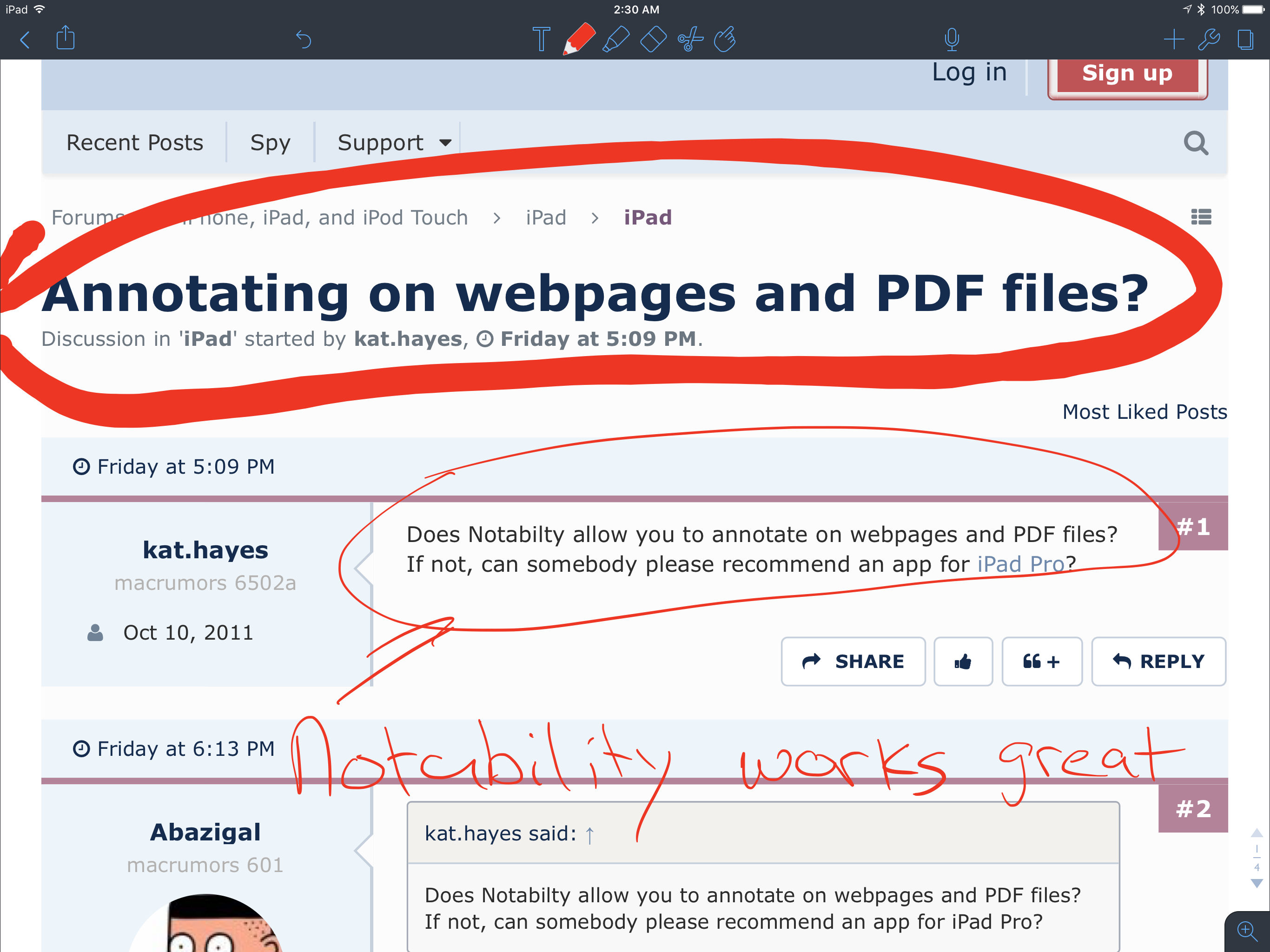Start audio recording with microphone icon
The width and height of the screenshot is (1270, 952).
pos(952,39)
